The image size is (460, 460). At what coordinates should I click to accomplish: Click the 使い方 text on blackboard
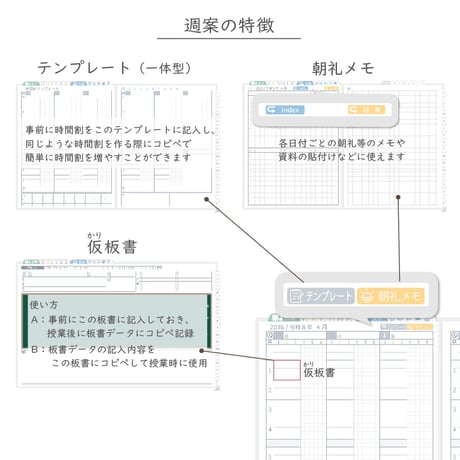pyautogui.click(x=43, y=305)
